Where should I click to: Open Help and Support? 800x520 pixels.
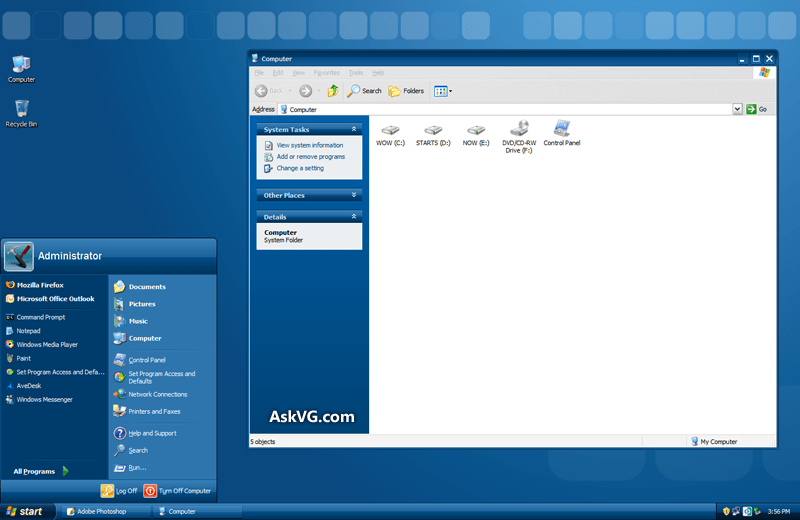(x=145, y=433)
